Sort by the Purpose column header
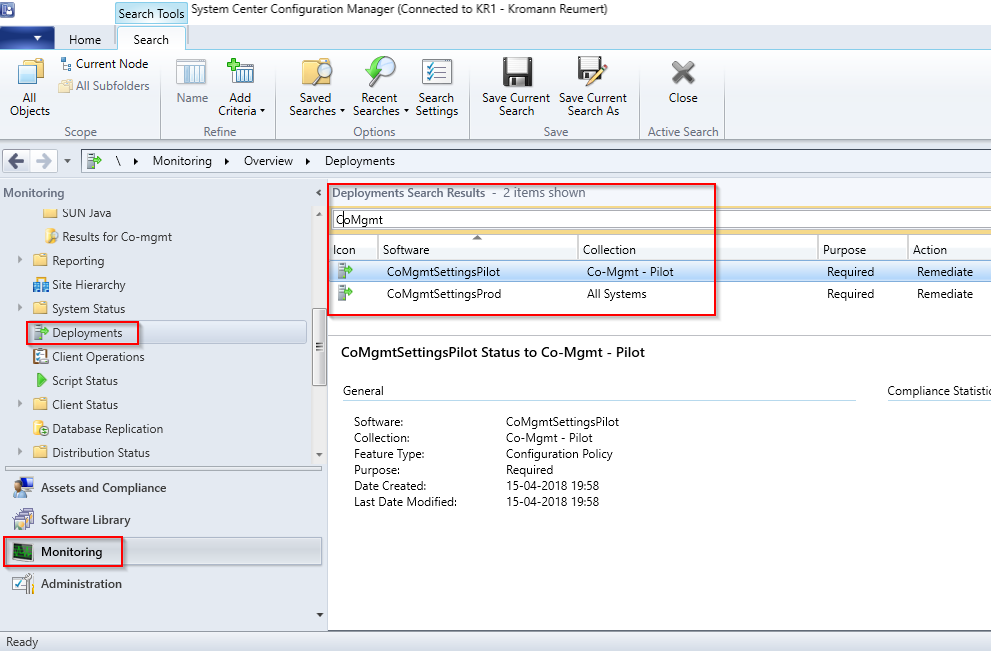The image size is (991, 651). click(x=863, y=250)
